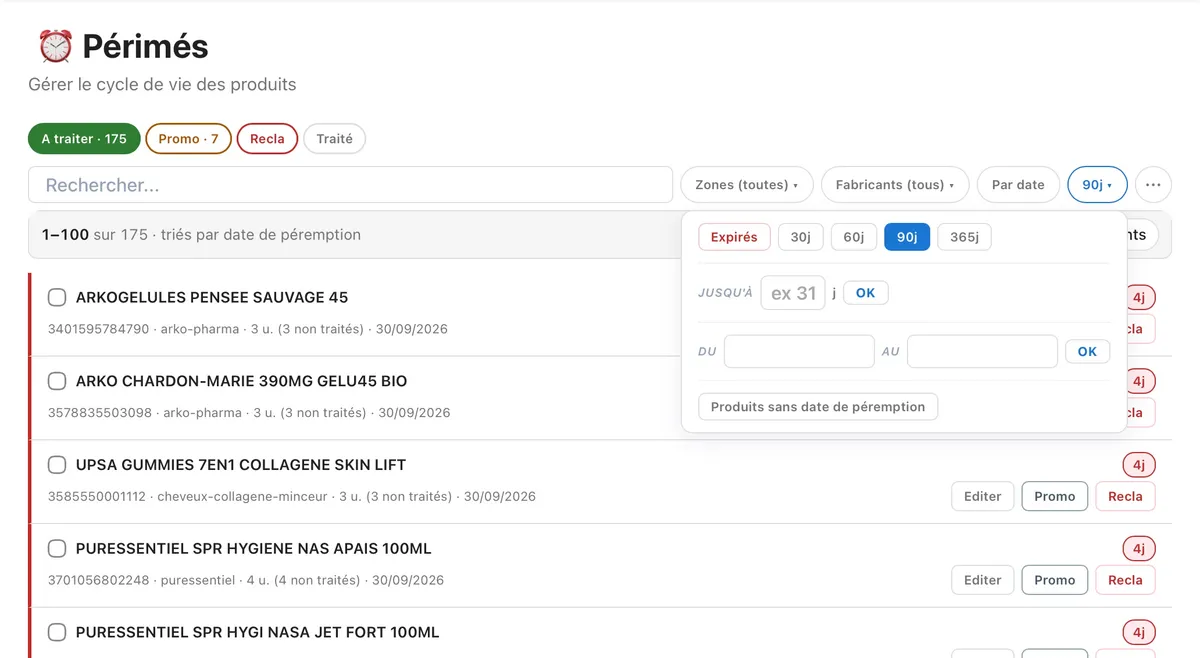Image resolution: width=1200 pixels, height=658 pixels.
Task: Switch to the Promo · 7 tab
Action: pyautogui.click(x=188, y=139)
